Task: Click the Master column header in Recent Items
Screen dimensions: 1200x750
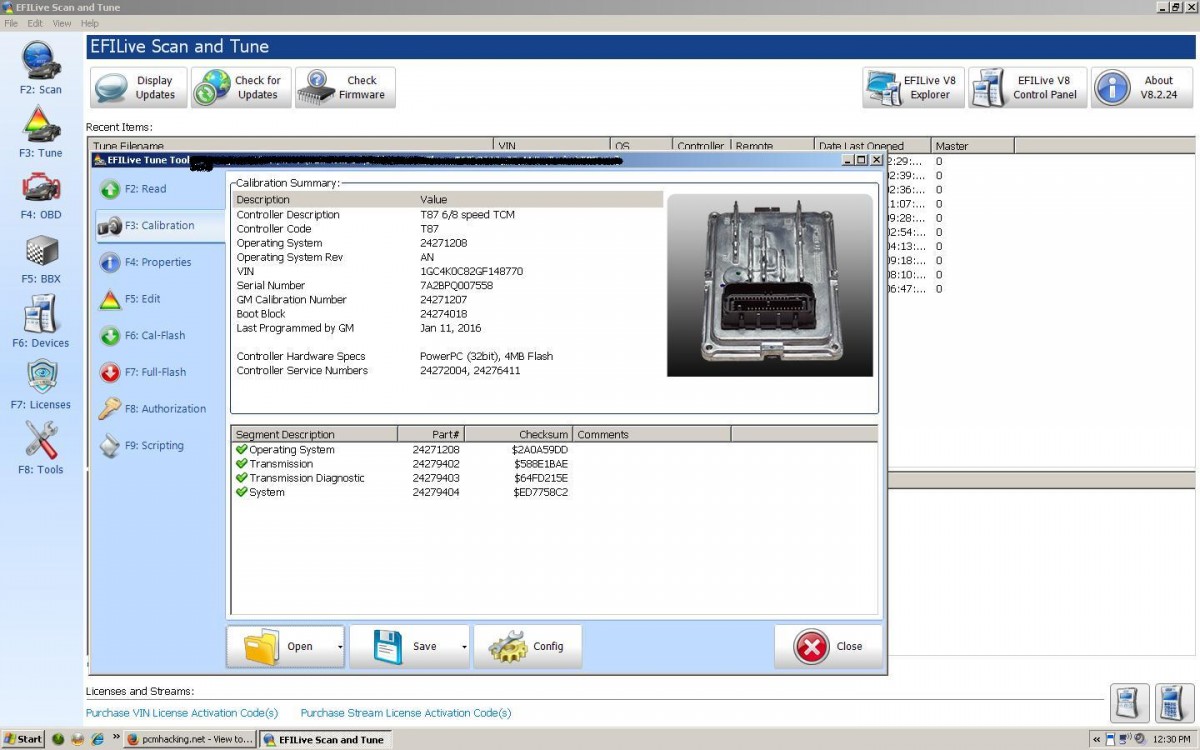Action: coord(972,146)
